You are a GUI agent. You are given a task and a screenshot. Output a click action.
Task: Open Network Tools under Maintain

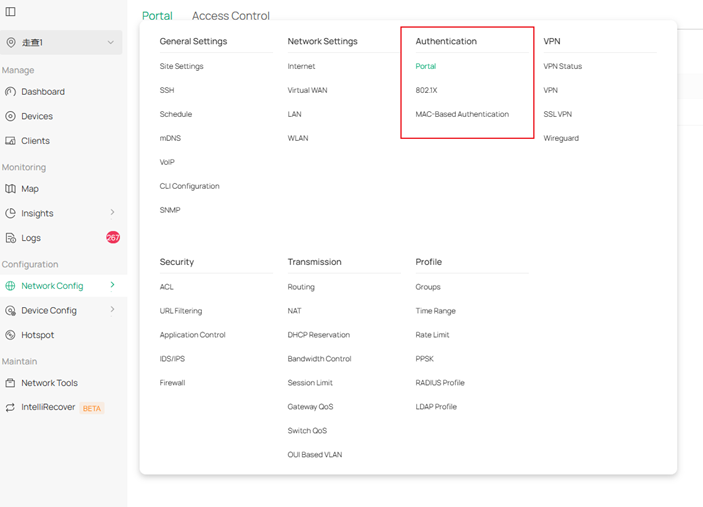[50, 383]
